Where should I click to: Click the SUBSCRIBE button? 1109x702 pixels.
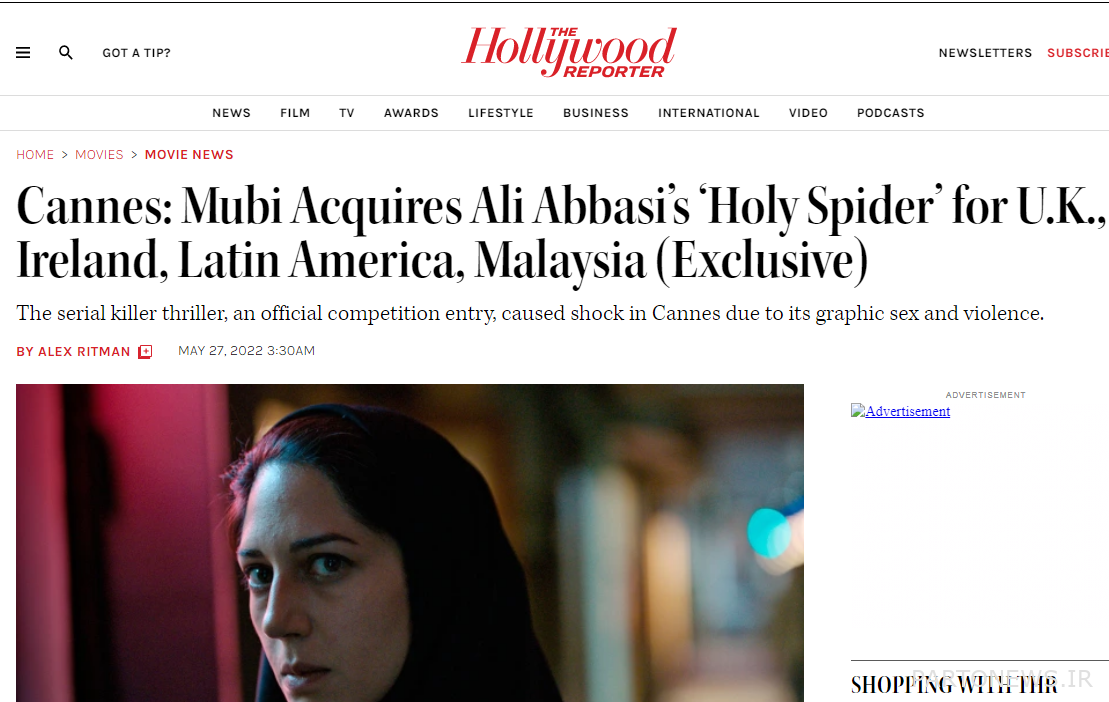pos(1078,53)
